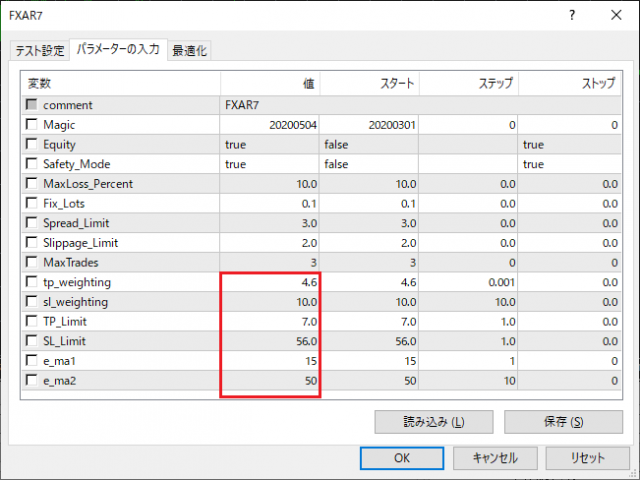Click the help question mark button
This screenshot has width=640, height=480.
coord(572,16)
